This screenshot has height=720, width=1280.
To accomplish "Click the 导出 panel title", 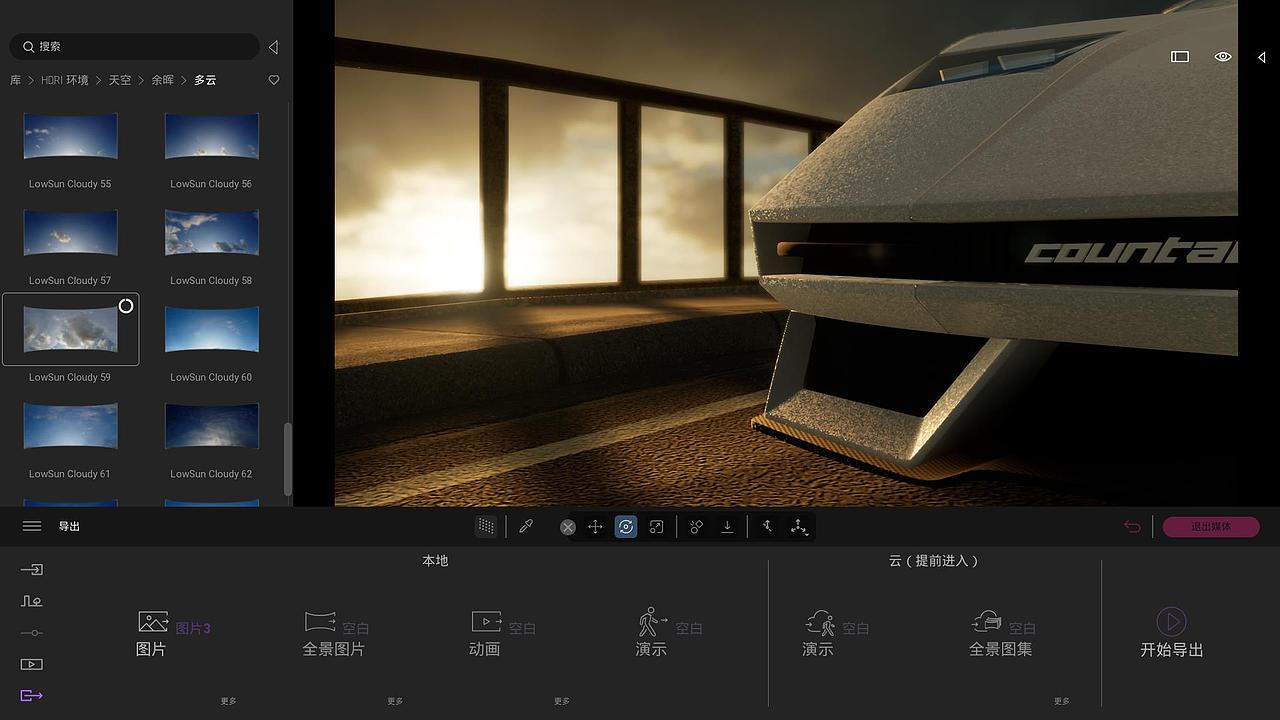I will pyautogui.click(x=69, y=526).
